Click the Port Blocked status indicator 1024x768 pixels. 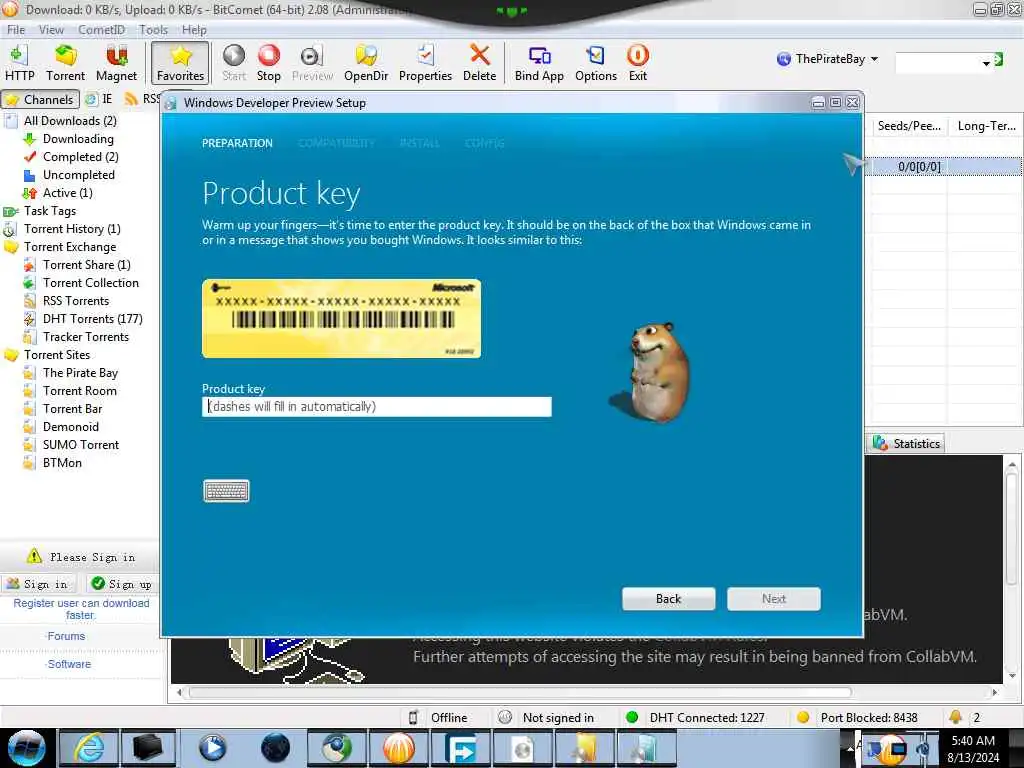click(x=857, y=718)
